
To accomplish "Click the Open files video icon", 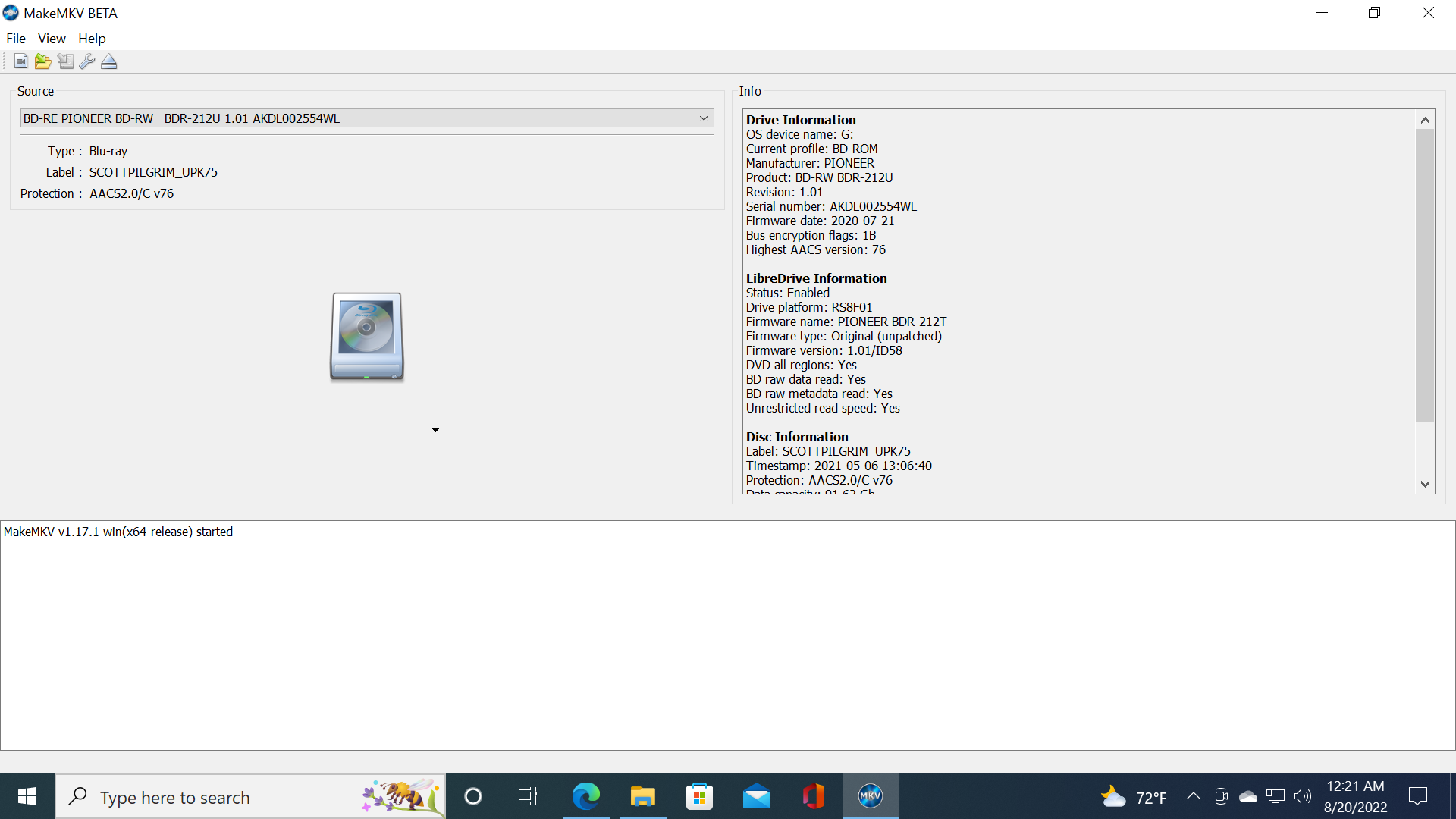I will 20,61.
